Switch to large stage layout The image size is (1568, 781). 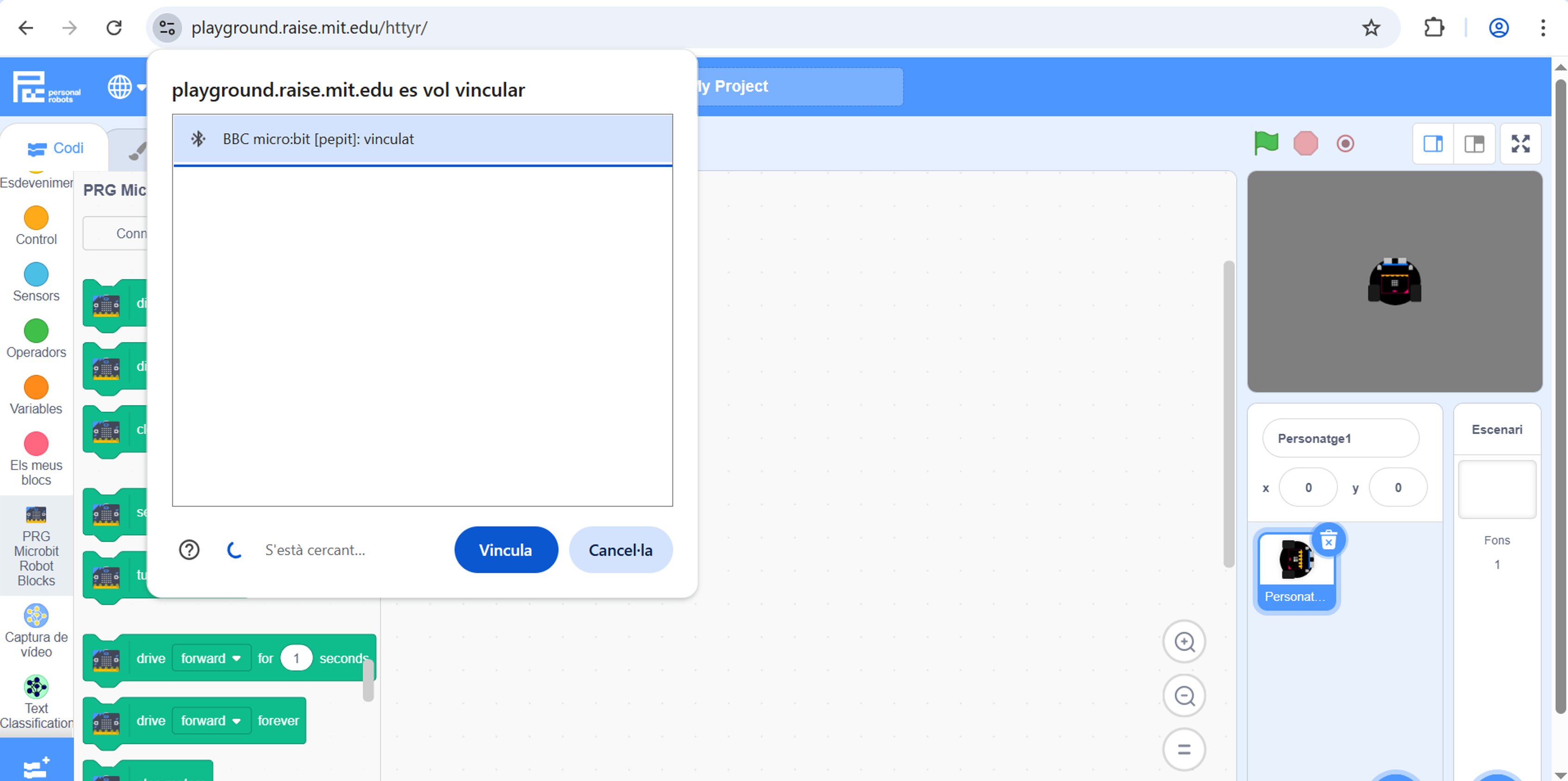(1474, 144)
